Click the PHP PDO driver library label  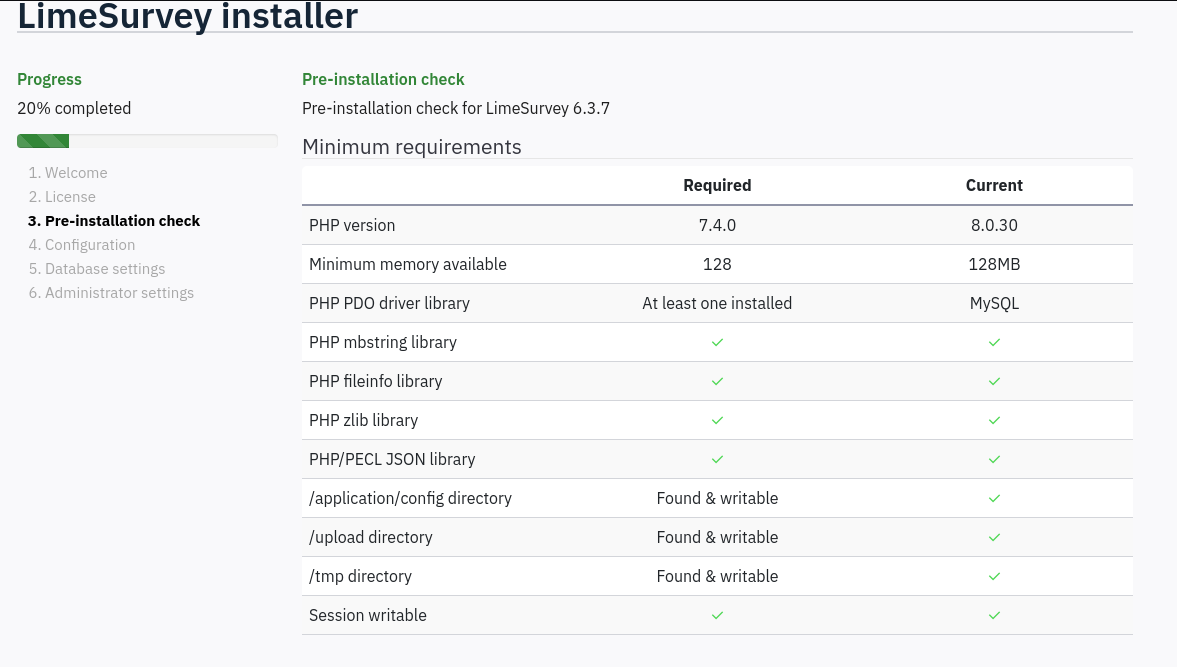point(390,303)
